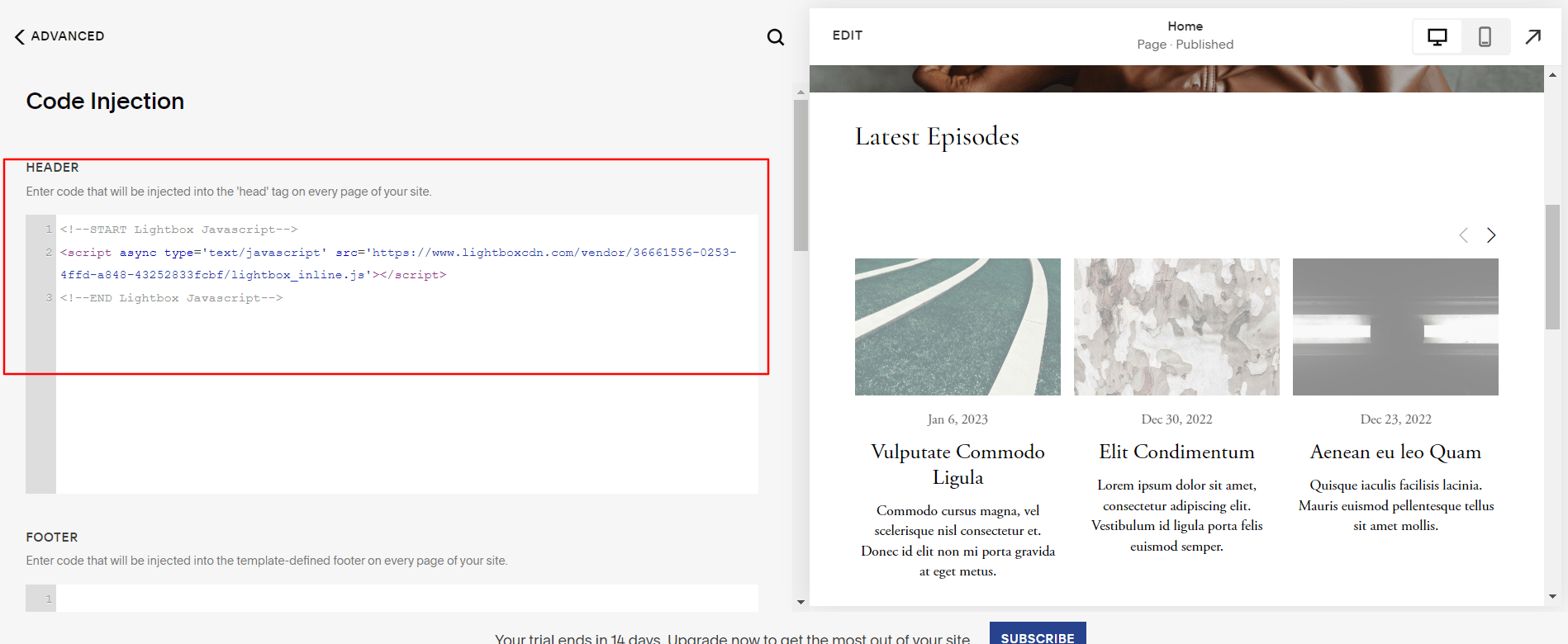Click the END Lightbox Javascript comment line
Viewport: 1568px width, 644px height.
[x=171, y=298]
